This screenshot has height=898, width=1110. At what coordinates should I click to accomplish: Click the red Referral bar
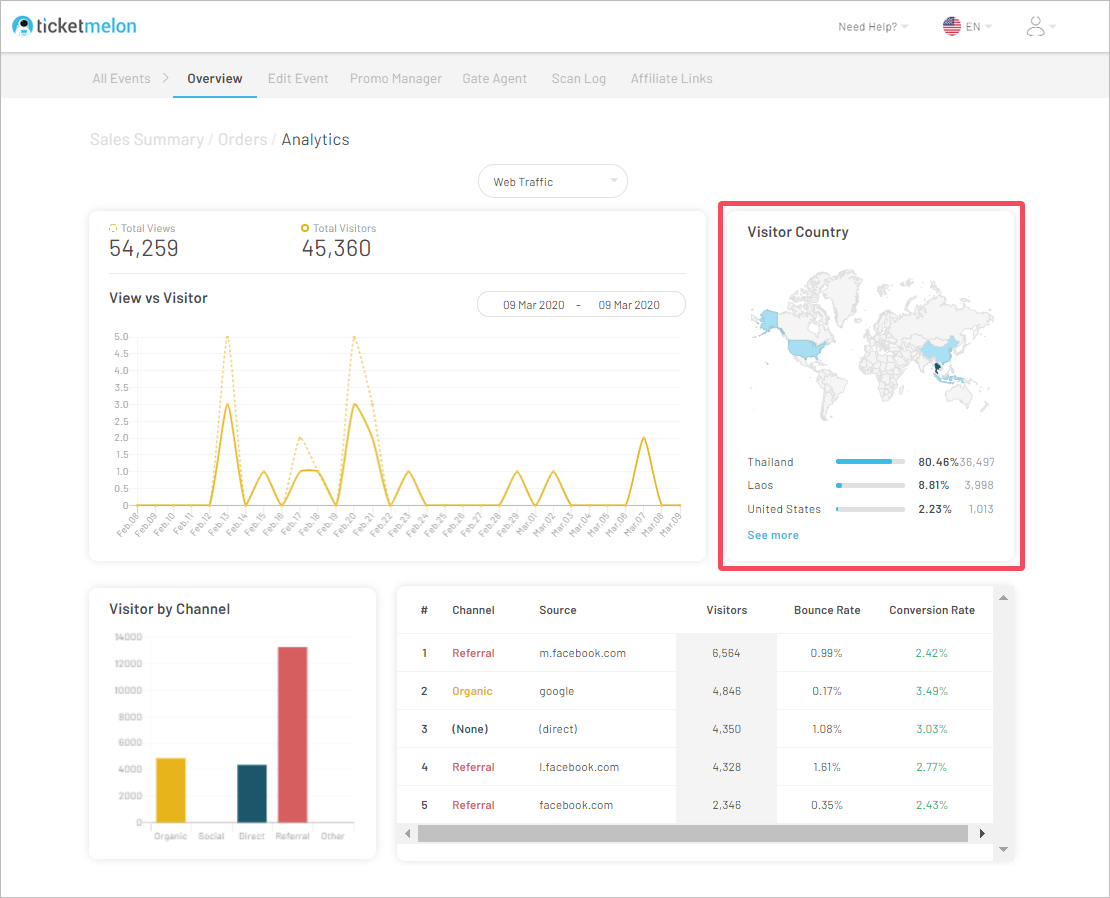click(x=292, y=735)
